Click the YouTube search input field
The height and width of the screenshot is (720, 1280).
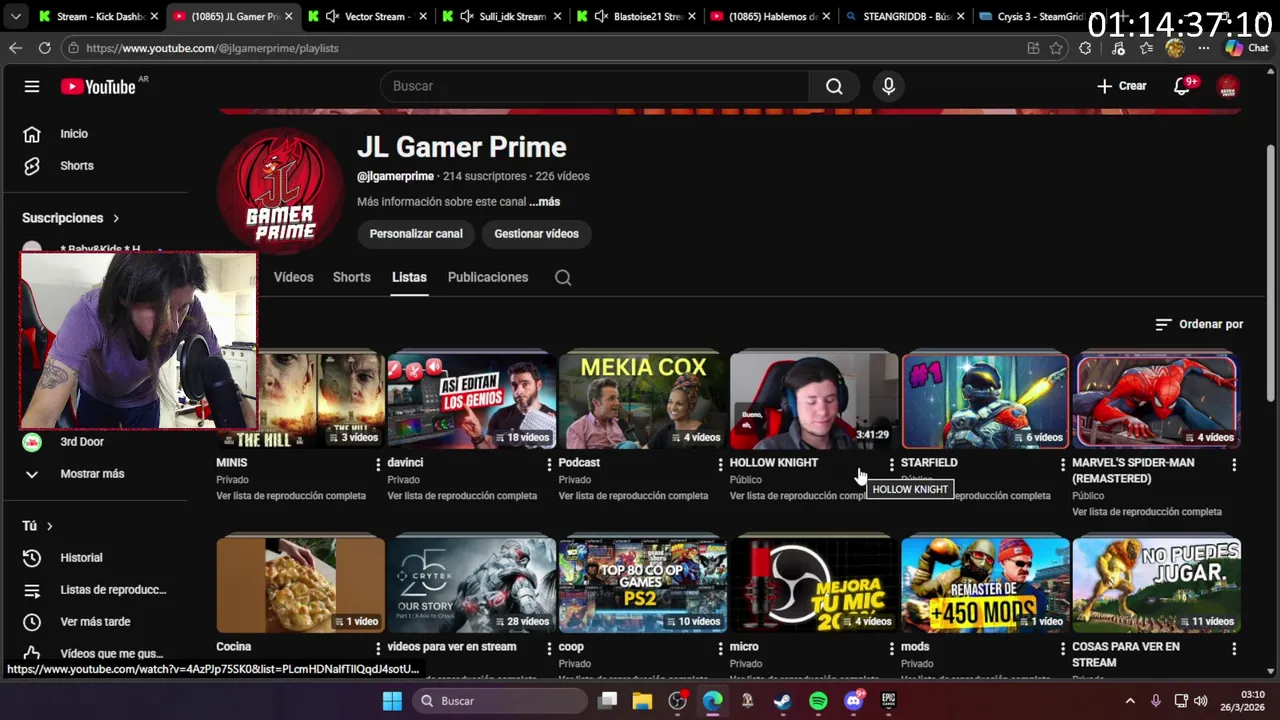tap(594, 86)
